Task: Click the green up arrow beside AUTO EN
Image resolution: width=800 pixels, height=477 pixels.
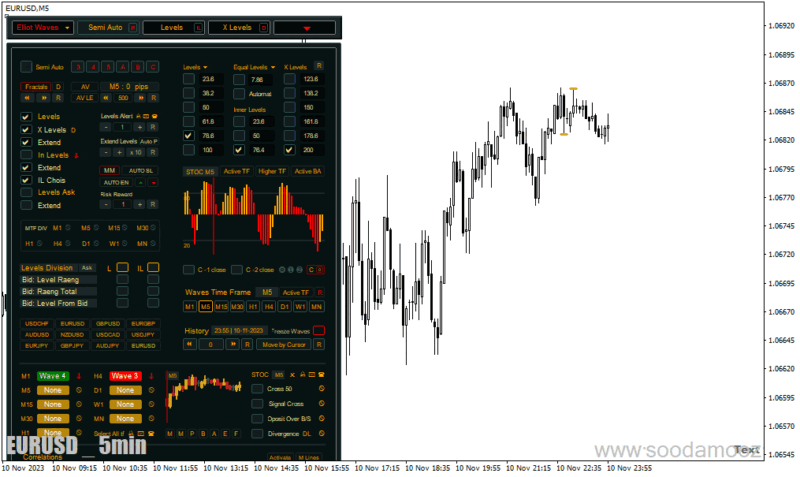Action: coord(141,183)
